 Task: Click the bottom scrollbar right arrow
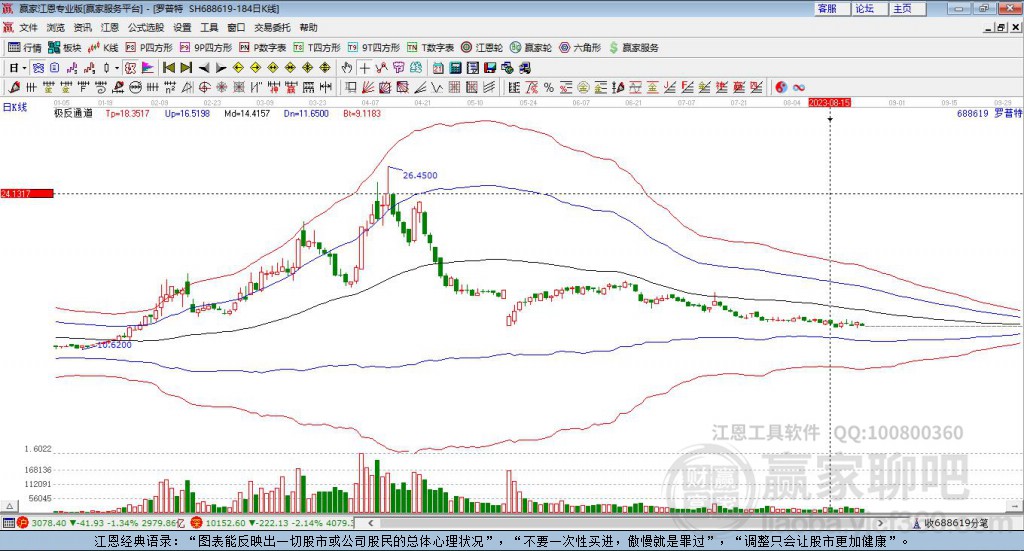tap(880, 523)
